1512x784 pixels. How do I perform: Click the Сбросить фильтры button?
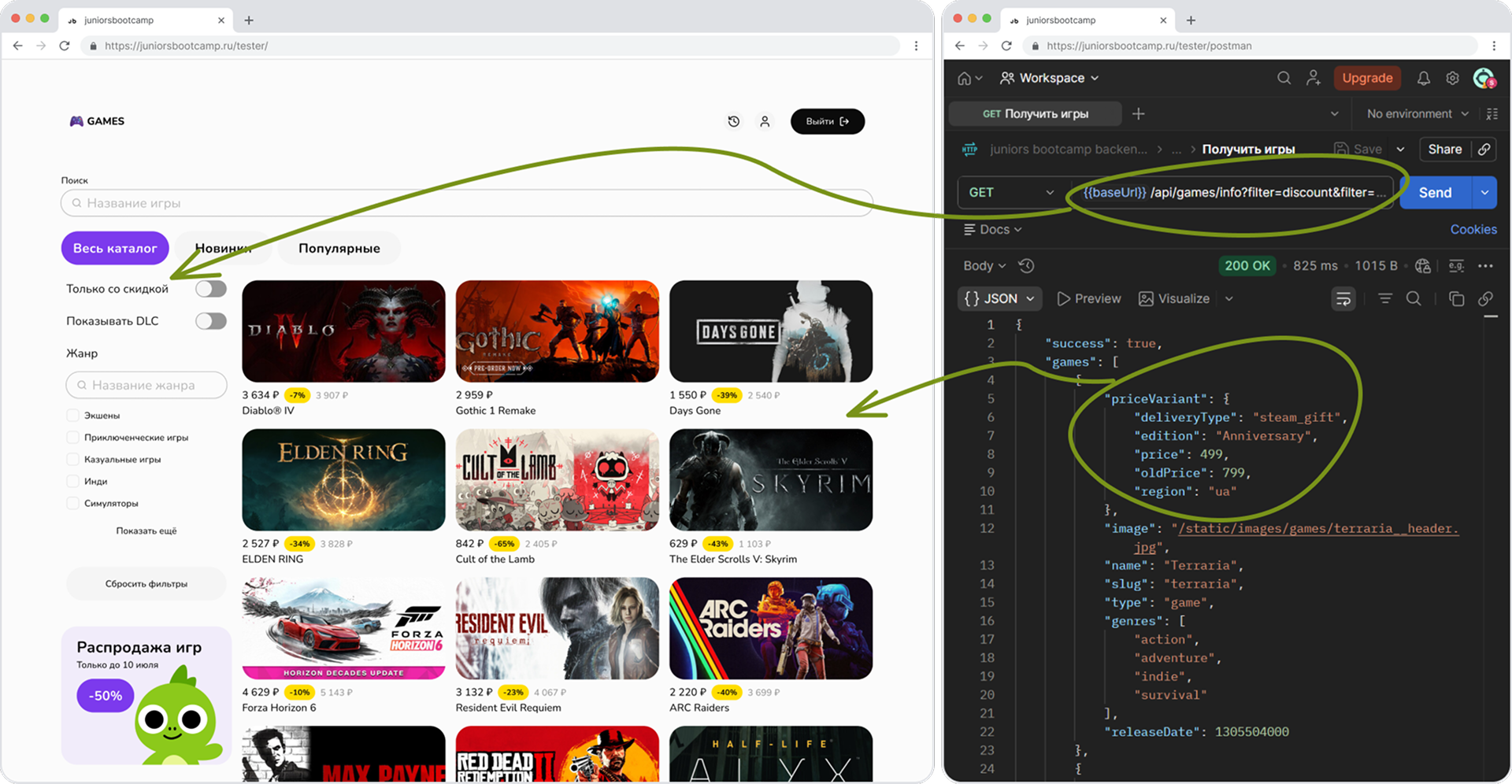click(146, 584)
